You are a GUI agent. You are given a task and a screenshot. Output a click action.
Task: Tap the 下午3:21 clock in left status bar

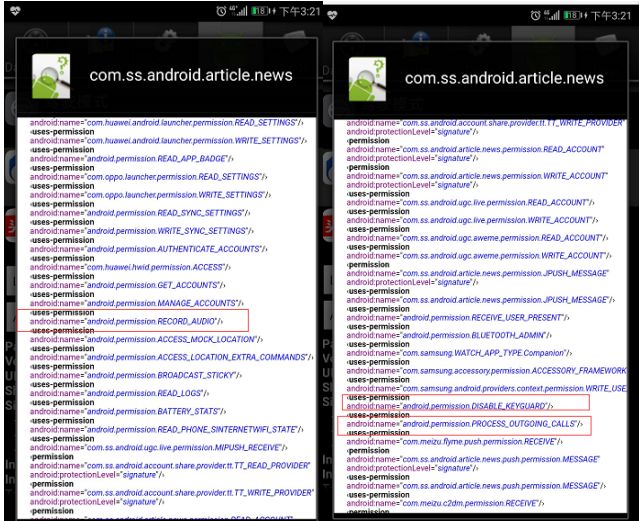pyautogui.click(x=300, y=11)
